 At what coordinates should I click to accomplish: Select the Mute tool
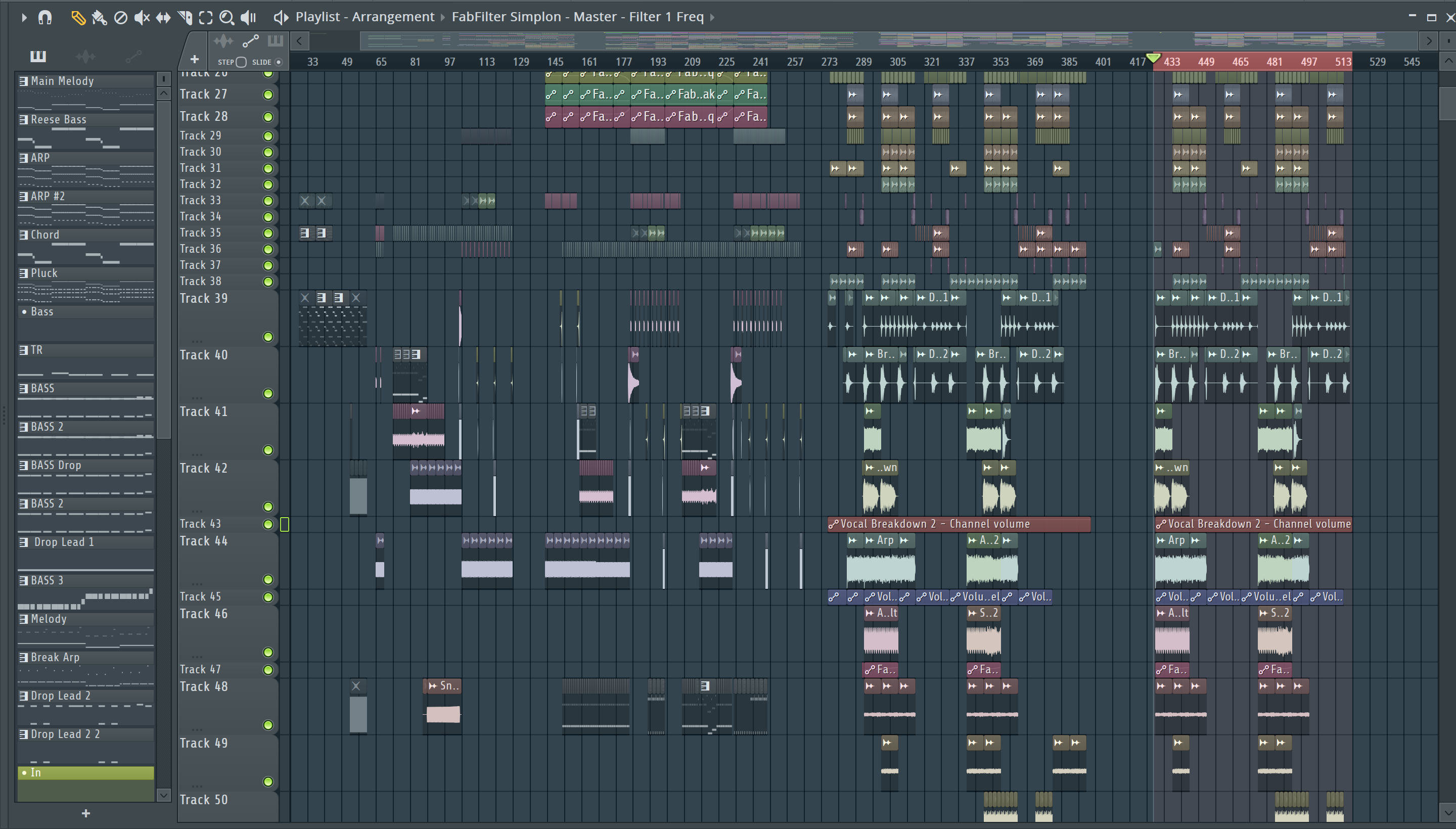point(142,18)
